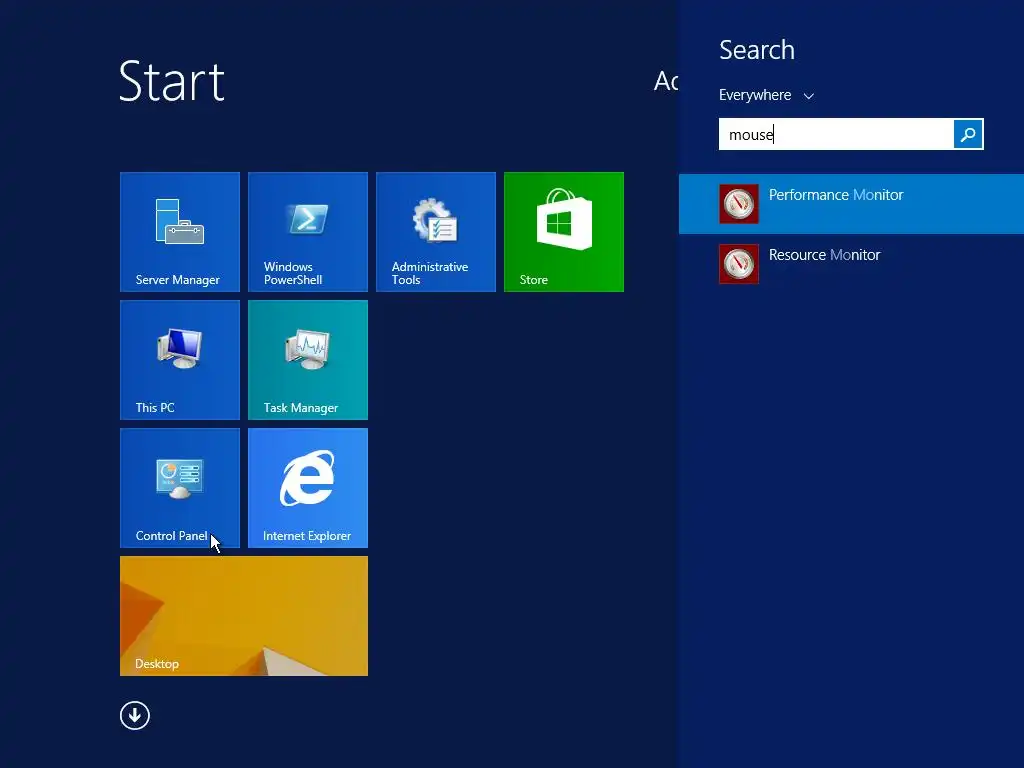Launch the Internet Explorer tile
1024x768 pixels.
coord(308,488)
